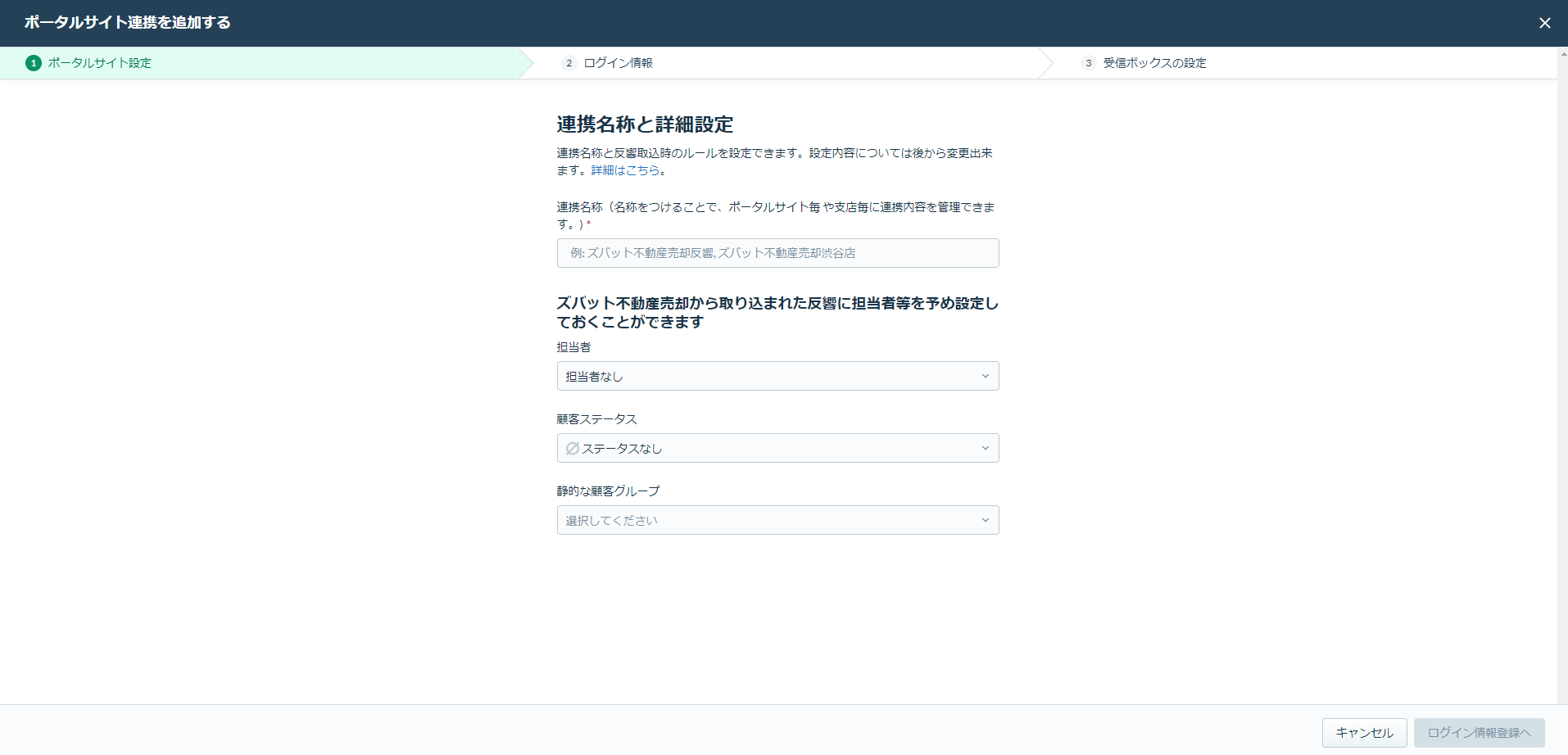Image resolution: width=1568 pixels, height=755 pixels.
Task: Select the ポータルサイト設定 step tab
Action: [100, 63]
